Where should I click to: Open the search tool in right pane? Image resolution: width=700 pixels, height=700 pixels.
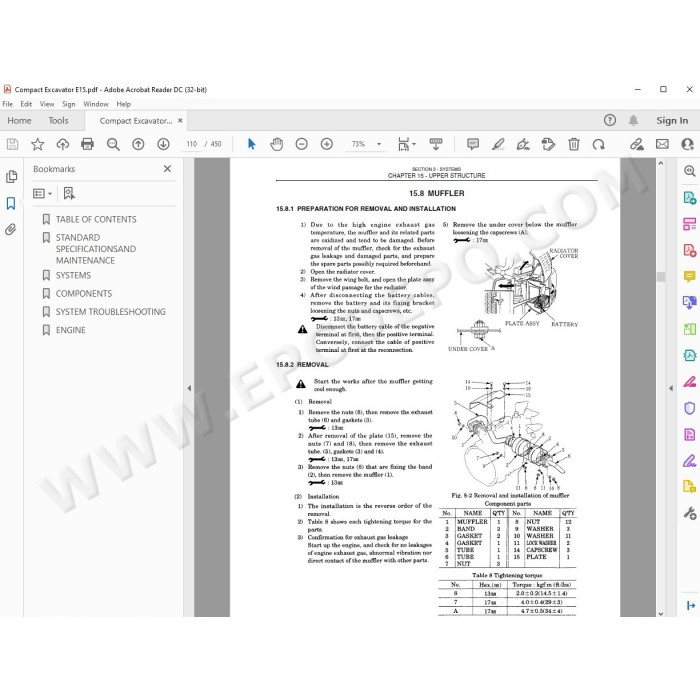(x=690, y=171)
